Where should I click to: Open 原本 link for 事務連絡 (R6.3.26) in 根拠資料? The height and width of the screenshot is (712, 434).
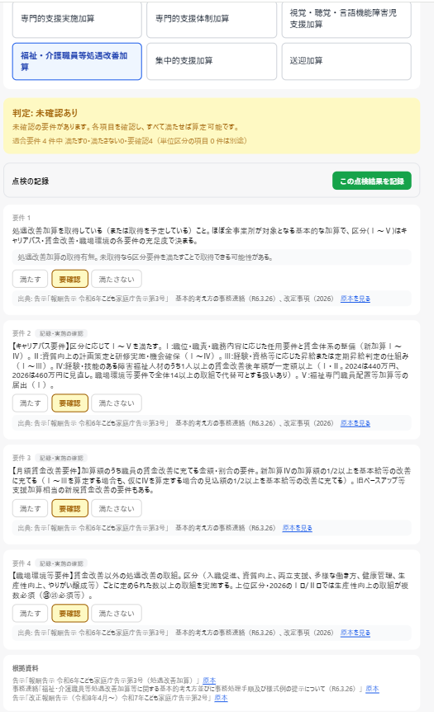tap(372, 689)
